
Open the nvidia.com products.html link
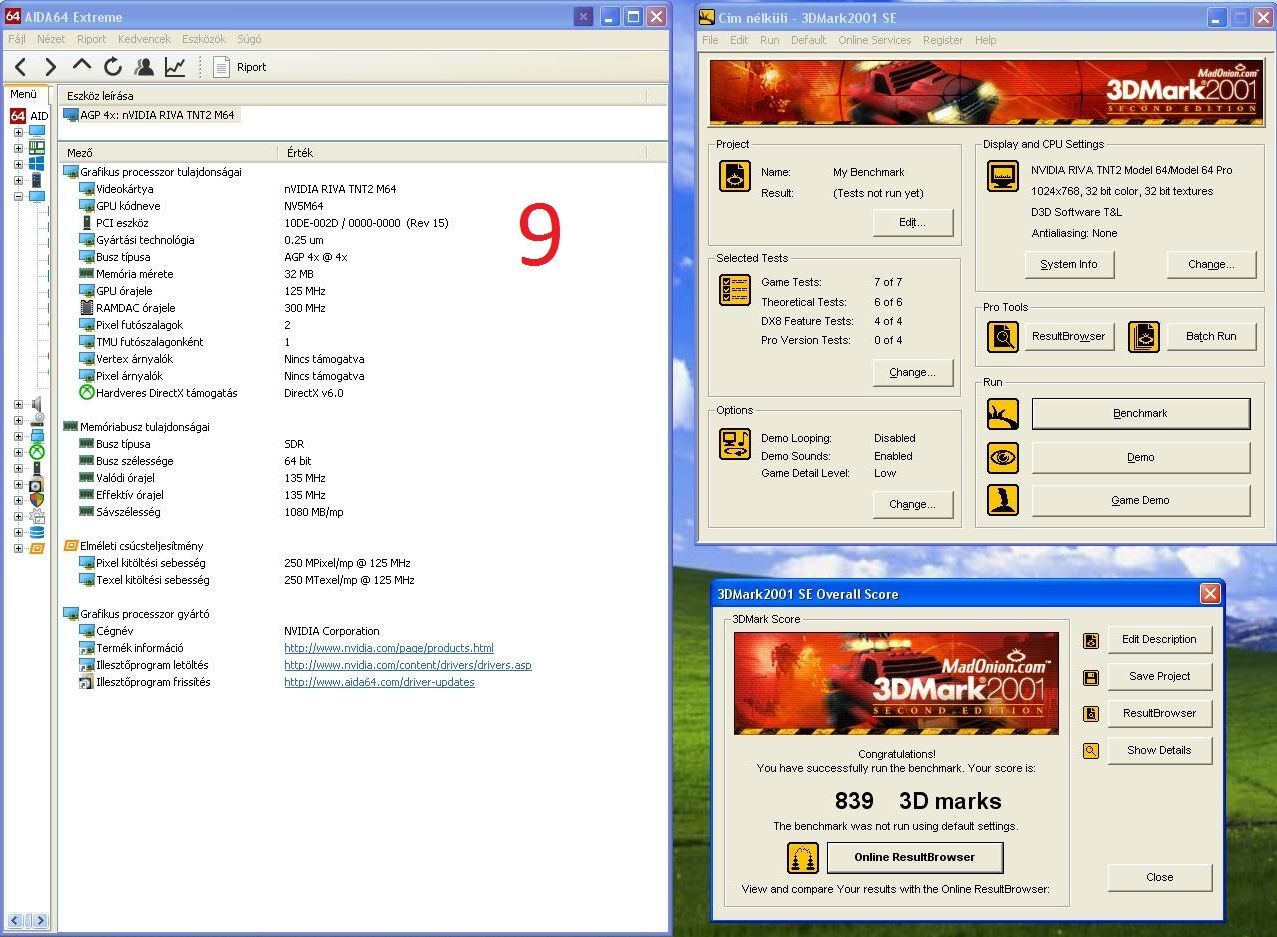click(389, 648)
